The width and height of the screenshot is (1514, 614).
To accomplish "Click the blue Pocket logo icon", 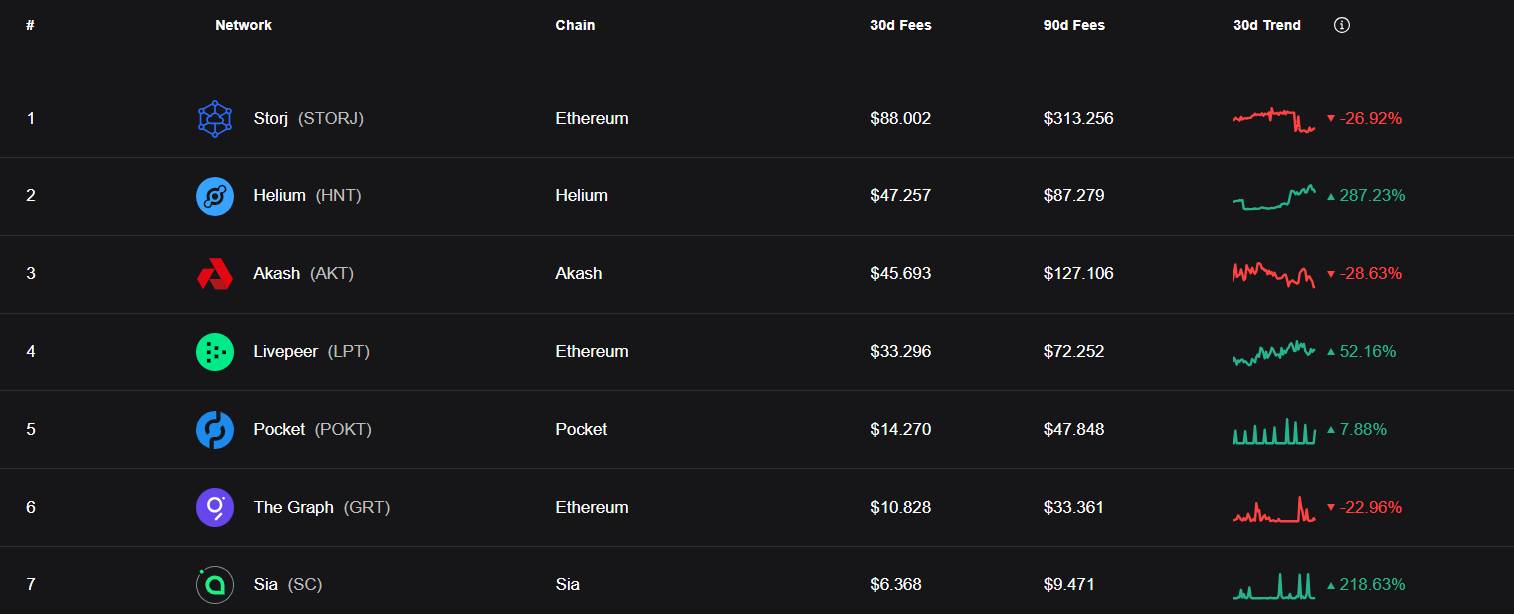I will 215,430.
